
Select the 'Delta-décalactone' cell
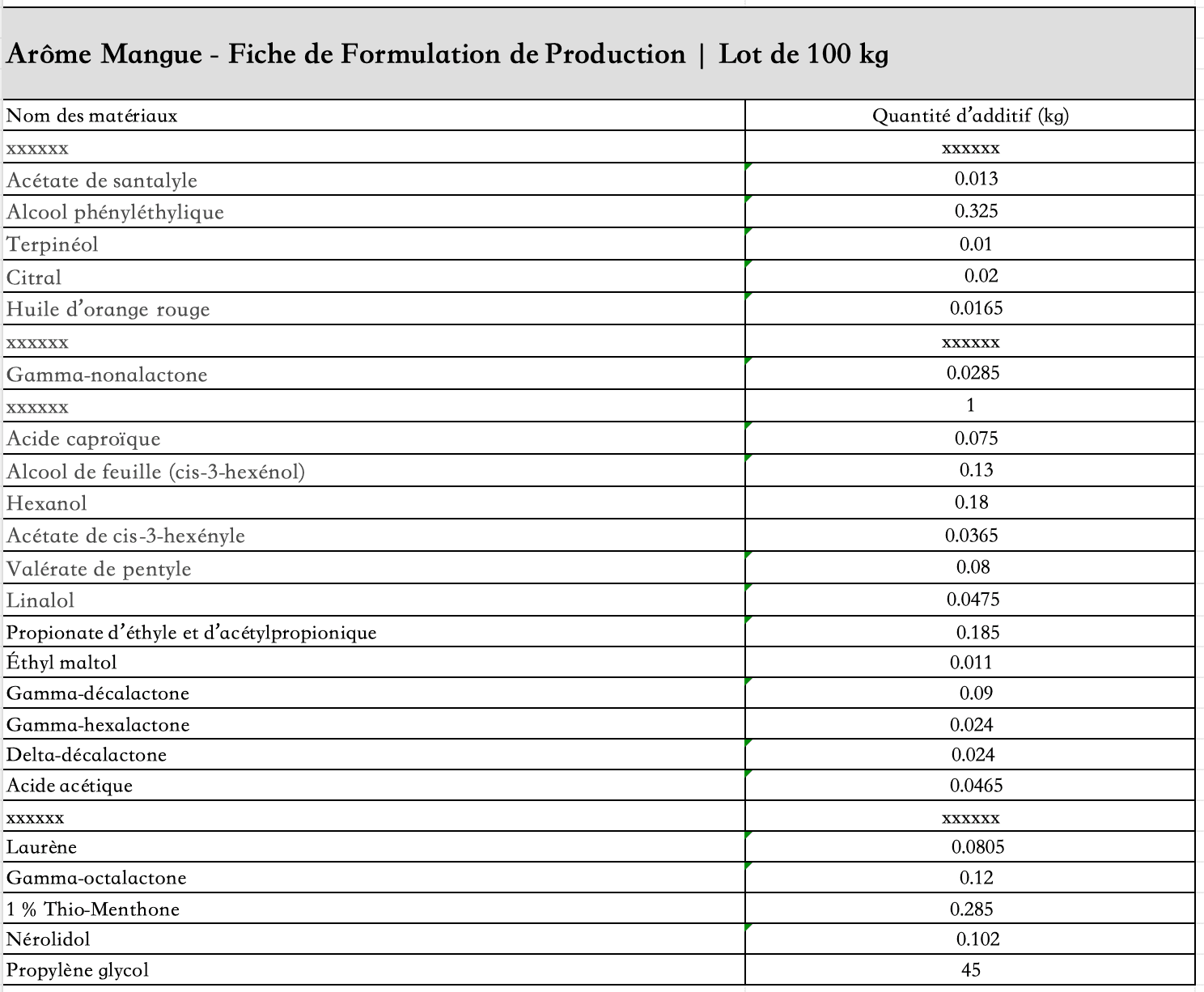373,755
